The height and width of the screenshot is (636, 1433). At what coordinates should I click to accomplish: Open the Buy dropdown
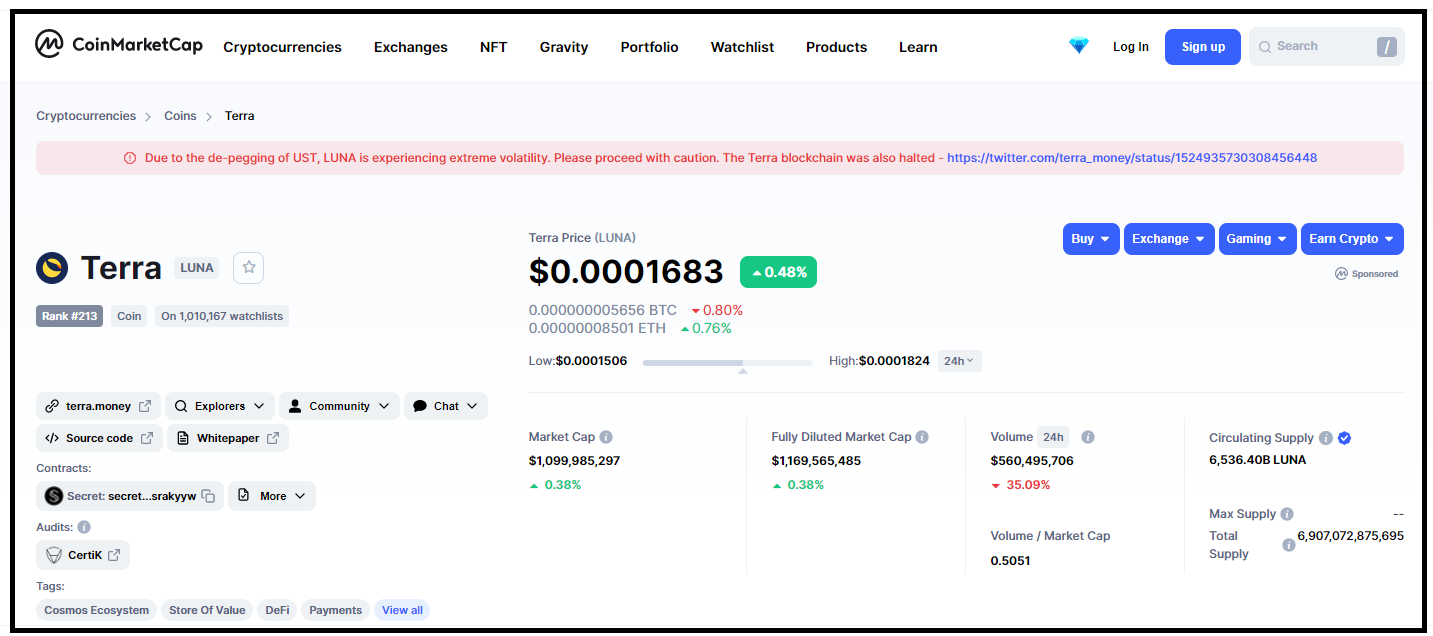point(1091,239)
